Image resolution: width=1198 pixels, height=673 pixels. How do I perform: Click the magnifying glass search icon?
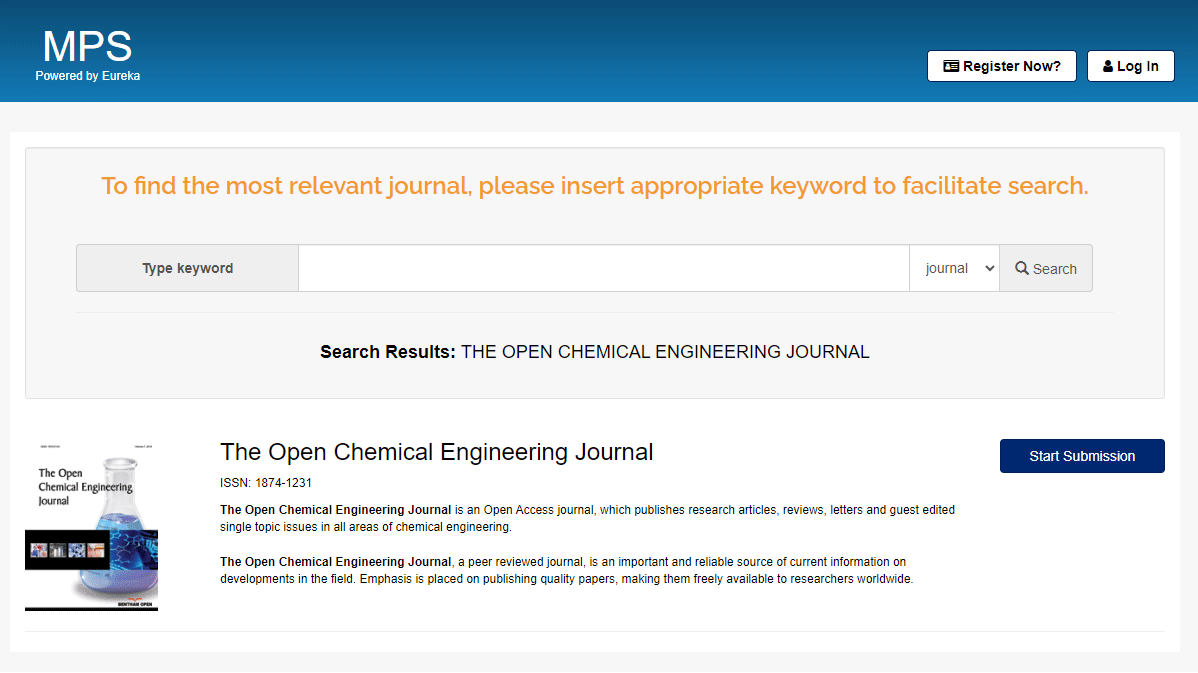pos(1022,268)
